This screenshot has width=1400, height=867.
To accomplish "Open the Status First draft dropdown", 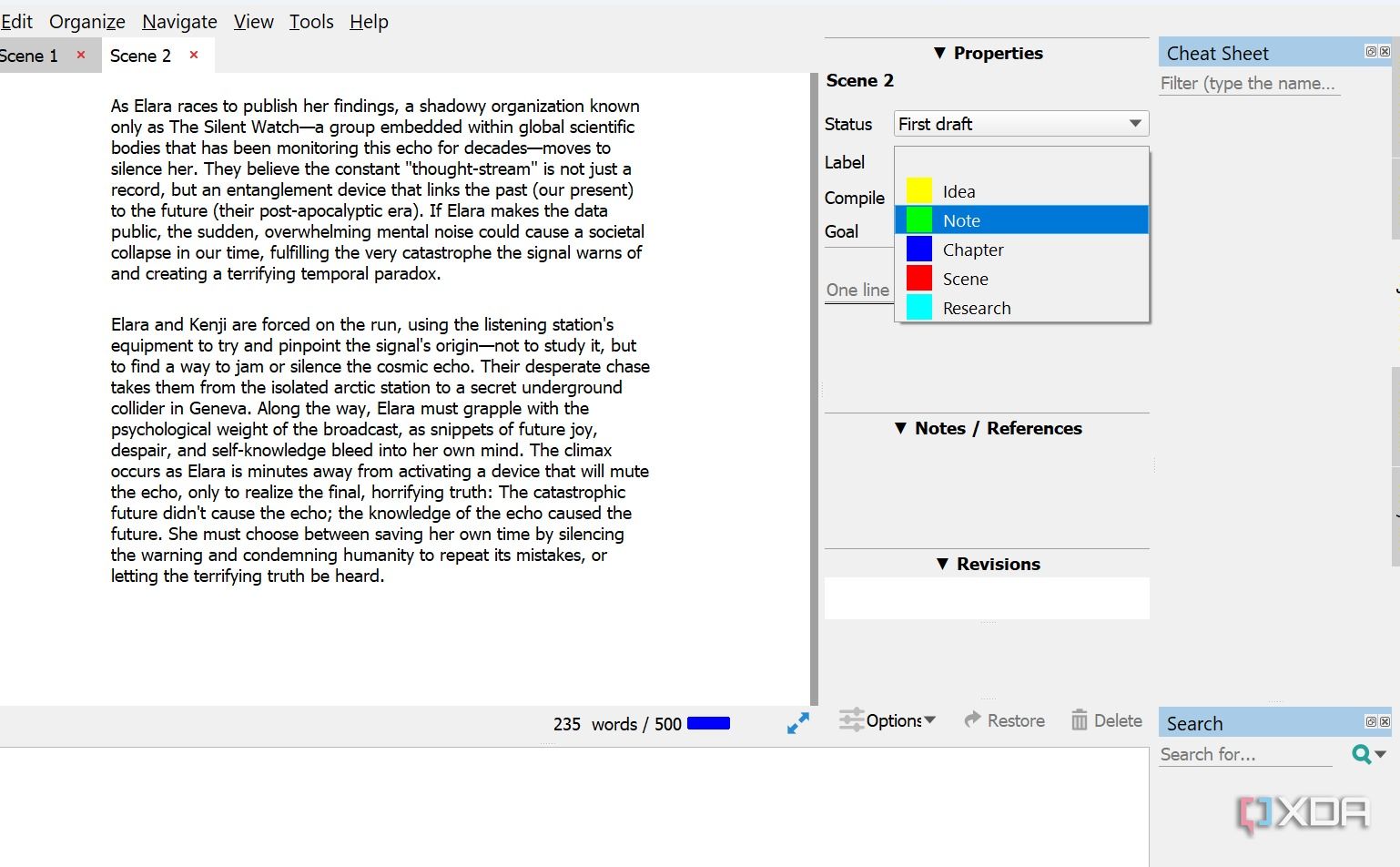I will 1021,124.
